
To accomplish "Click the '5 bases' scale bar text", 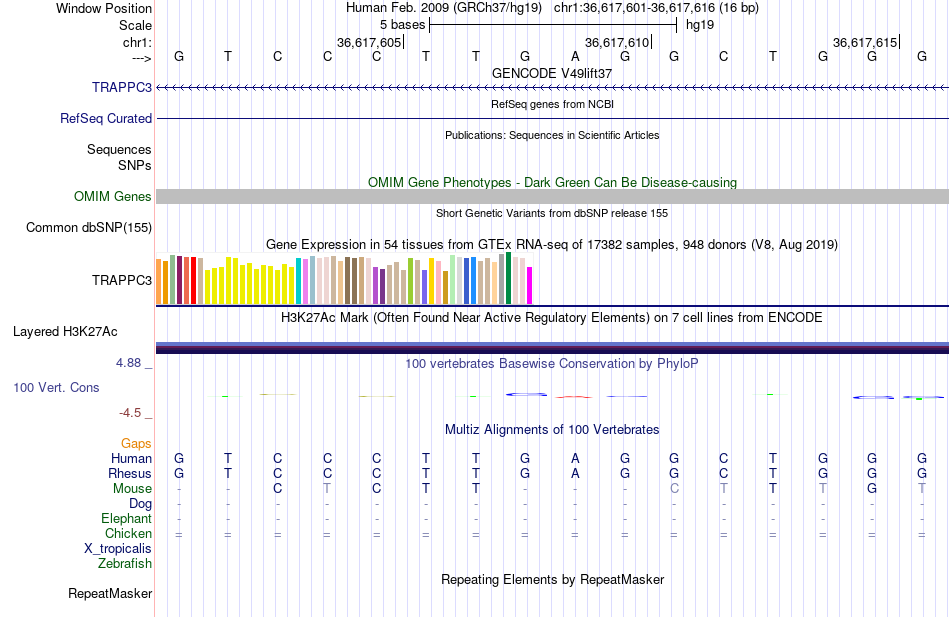I will coord(402,25).
